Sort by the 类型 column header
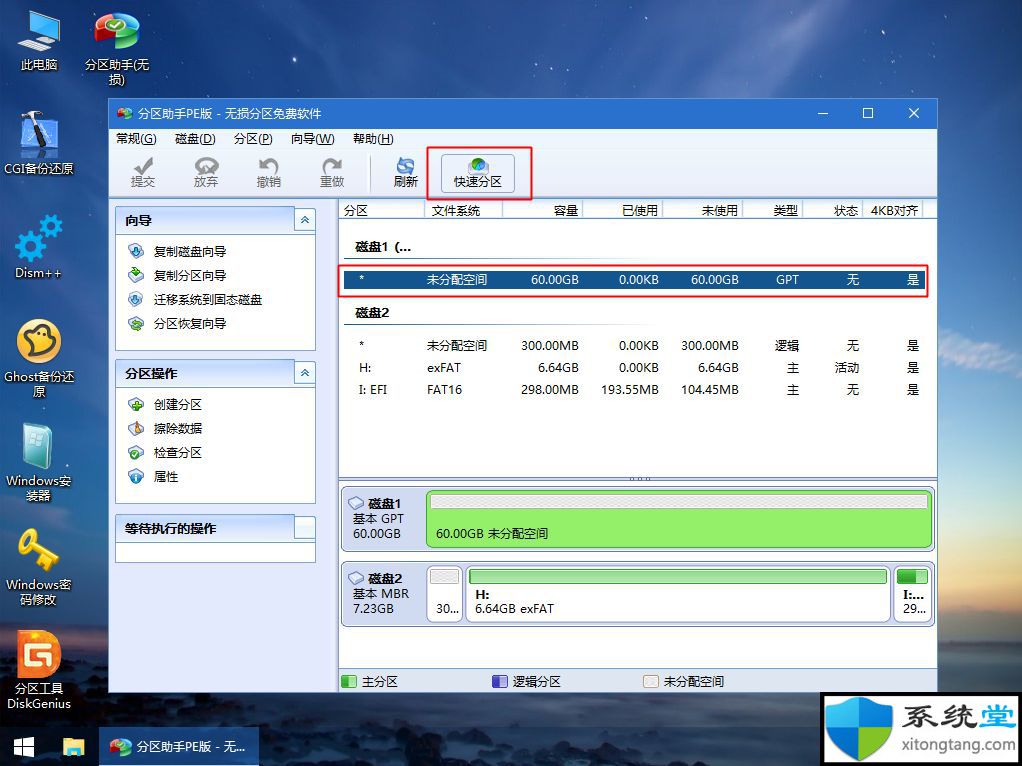The width and height of the screenshot is (1022, 766). tap(772, 210)
